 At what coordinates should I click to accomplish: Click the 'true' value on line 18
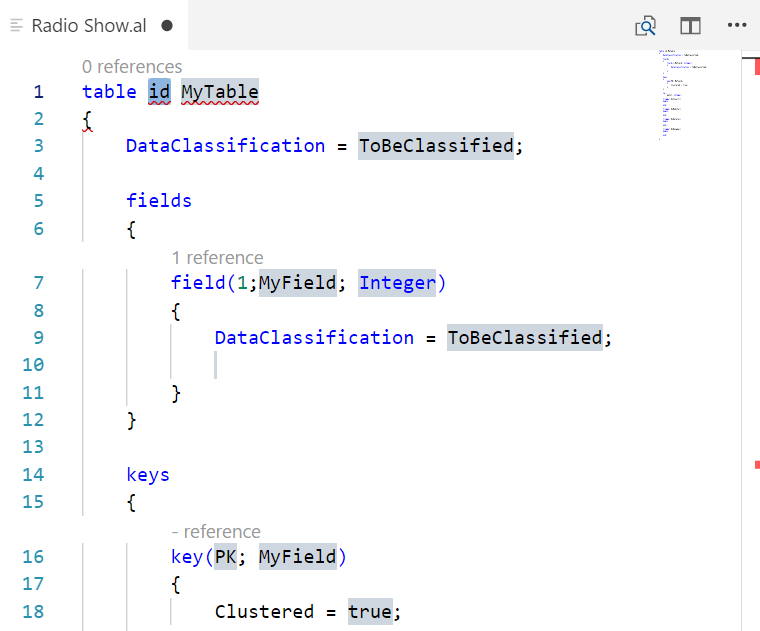[370, 612]
